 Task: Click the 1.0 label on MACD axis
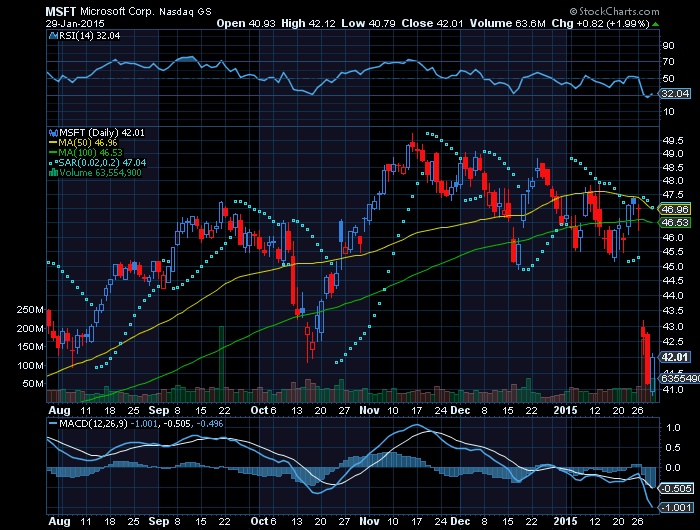tap(673, 428)
